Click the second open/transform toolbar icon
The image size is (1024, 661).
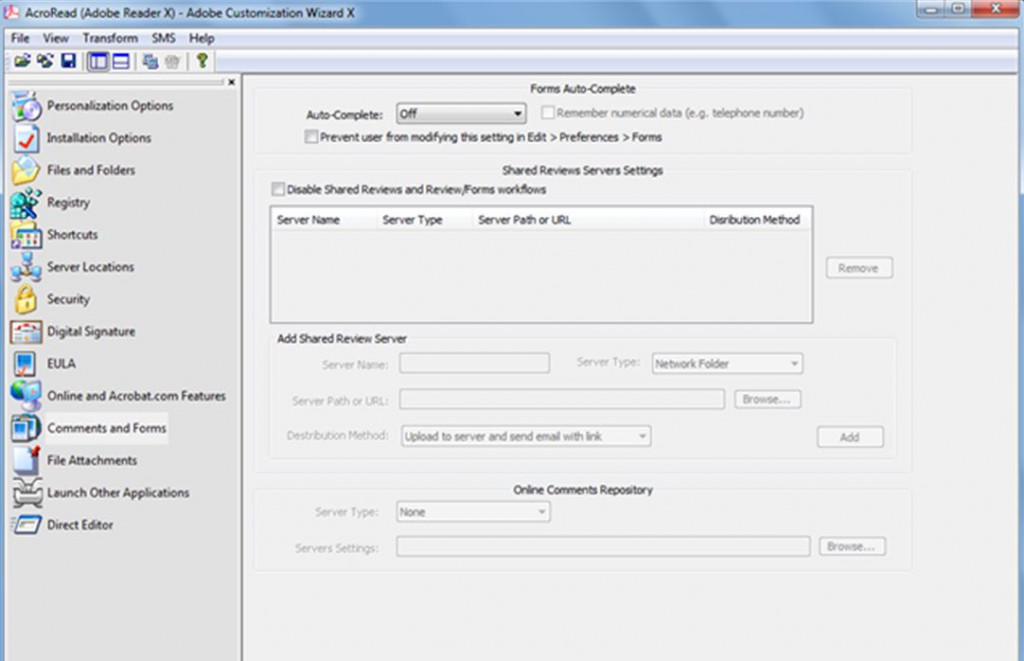click(x=45, y=61)
